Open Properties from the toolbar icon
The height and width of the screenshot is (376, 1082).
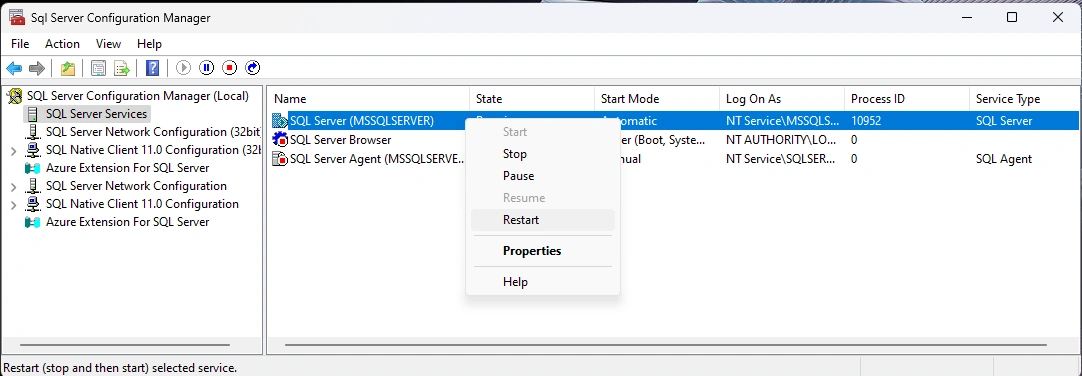point(99,68)
